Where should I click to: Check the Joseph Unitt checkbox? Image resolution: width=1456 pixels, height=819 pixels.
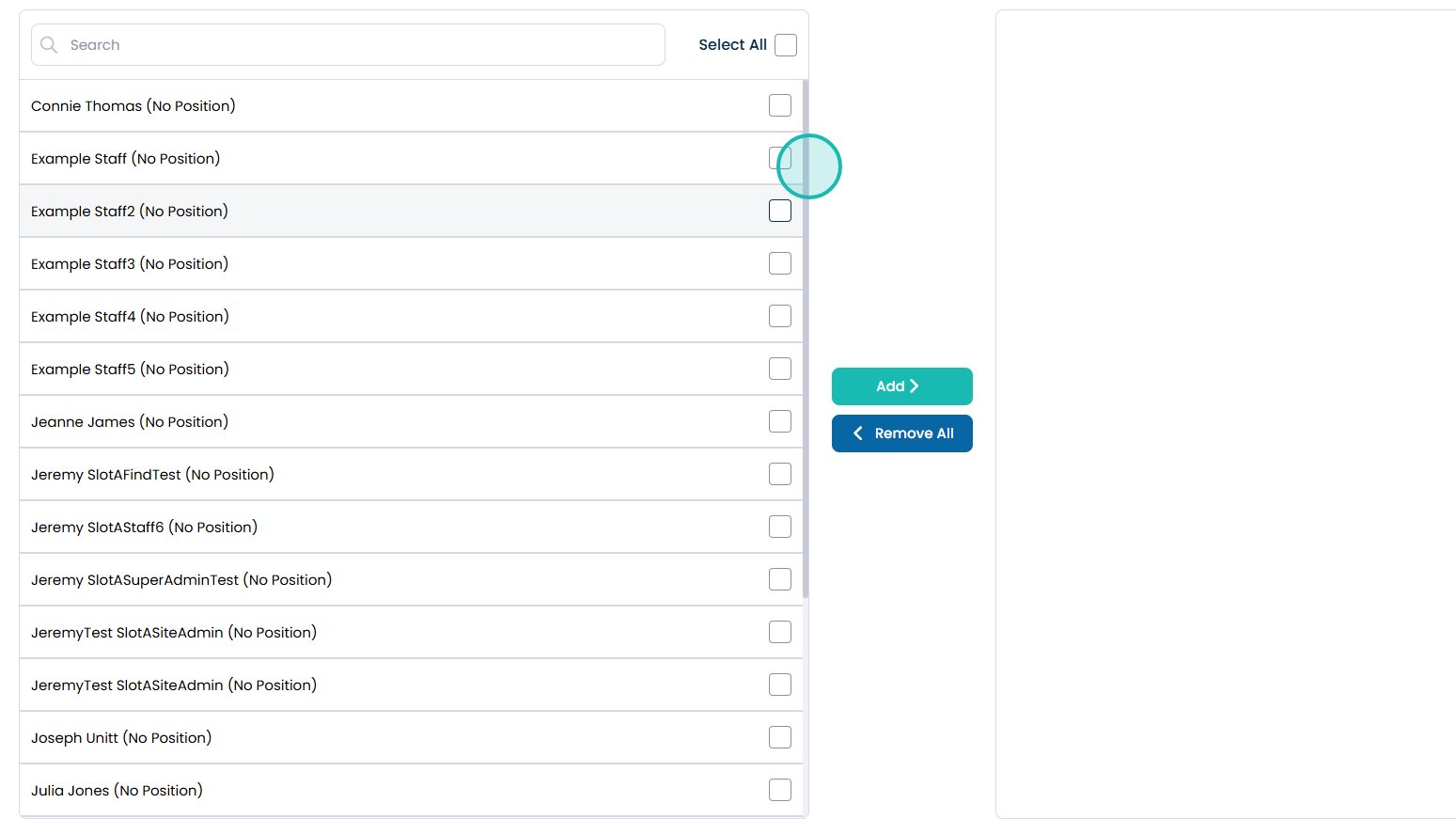[780, 737]
